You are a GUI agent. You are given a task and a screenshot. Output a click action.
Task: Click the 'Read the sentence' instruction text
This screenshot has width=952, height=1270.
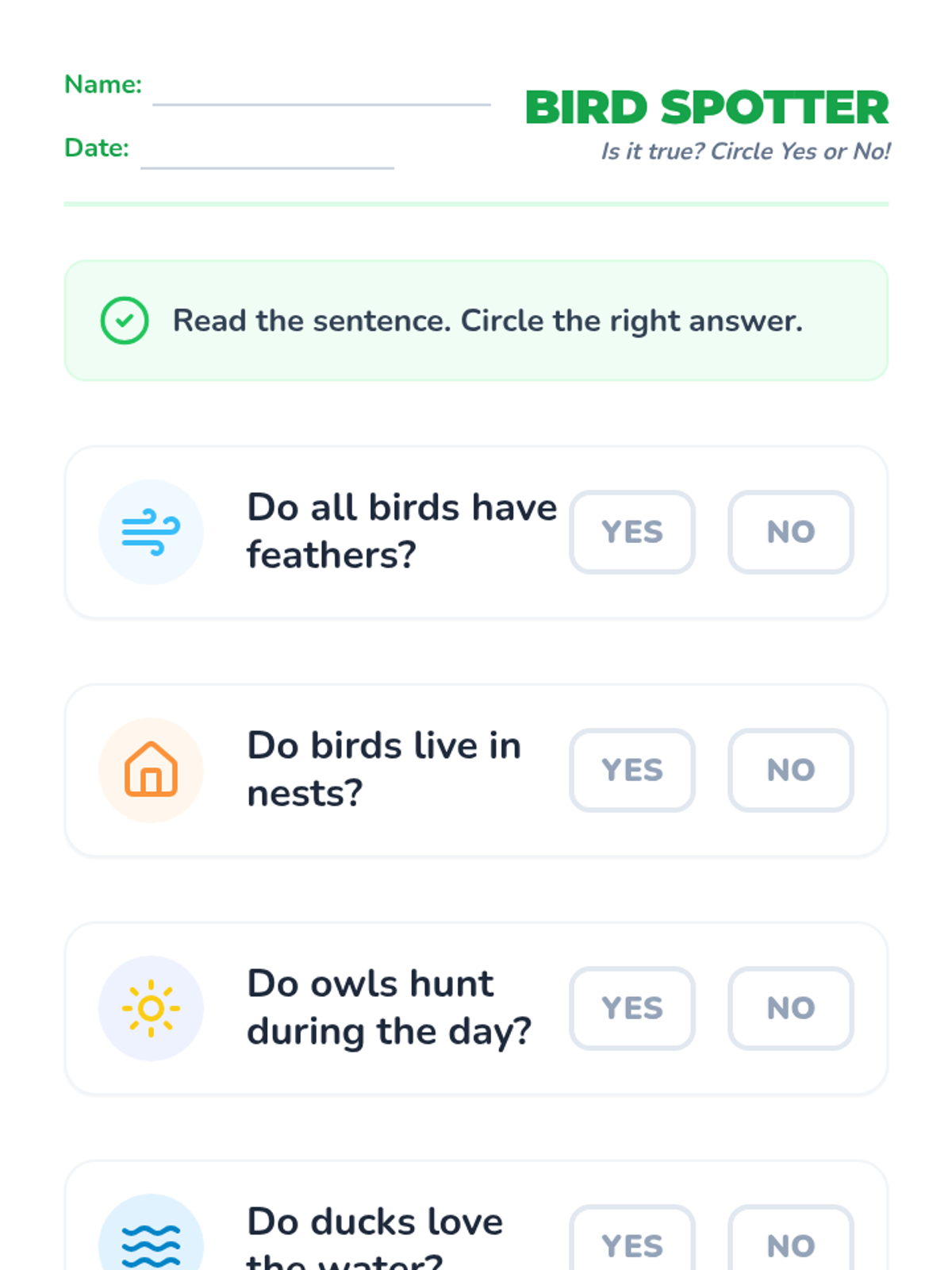(488, 321)
